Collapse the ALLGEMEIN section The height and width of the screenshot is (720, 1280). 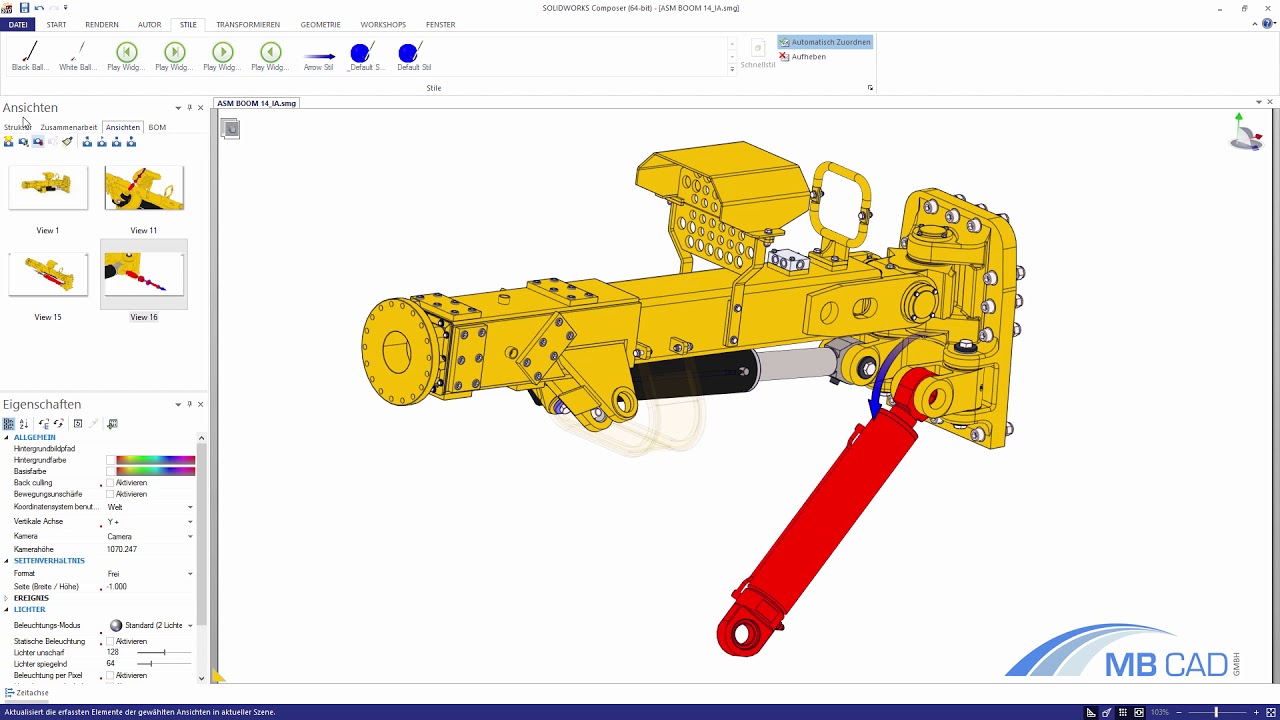point(6,438)
